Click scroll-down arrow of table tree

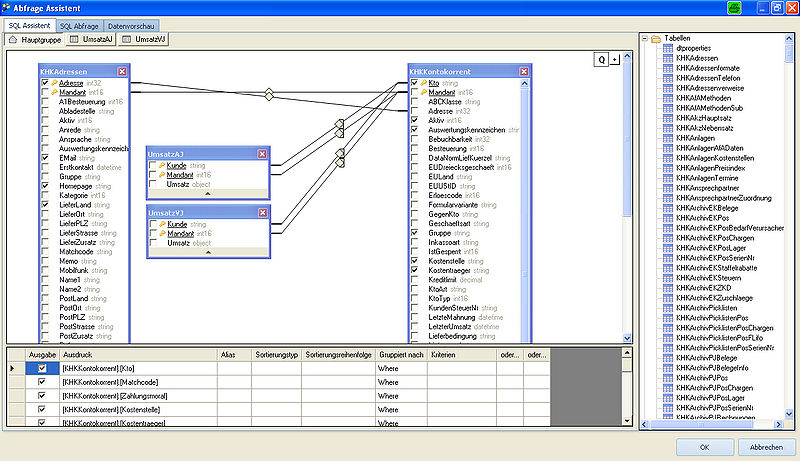789,414
